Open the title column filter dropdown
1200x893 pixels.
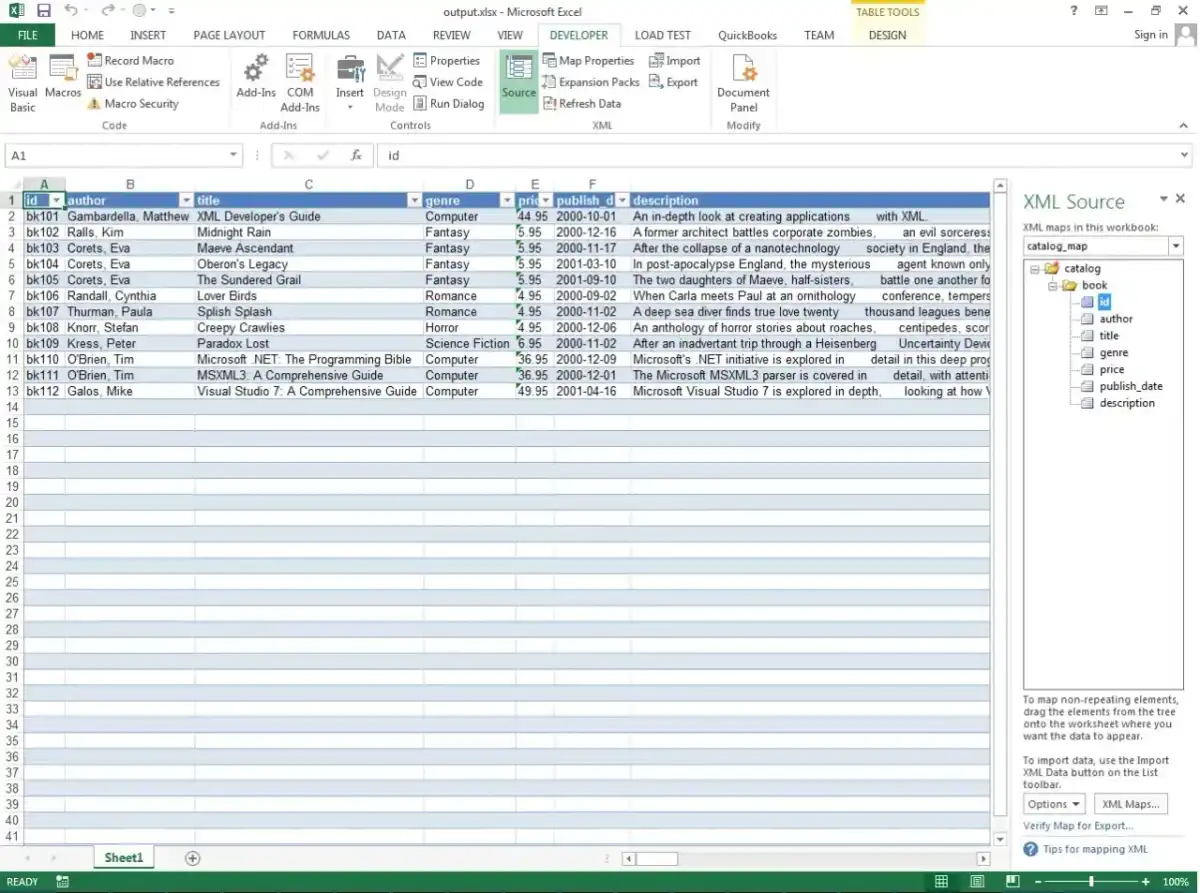pyautogui.click(x=415, y=201)
